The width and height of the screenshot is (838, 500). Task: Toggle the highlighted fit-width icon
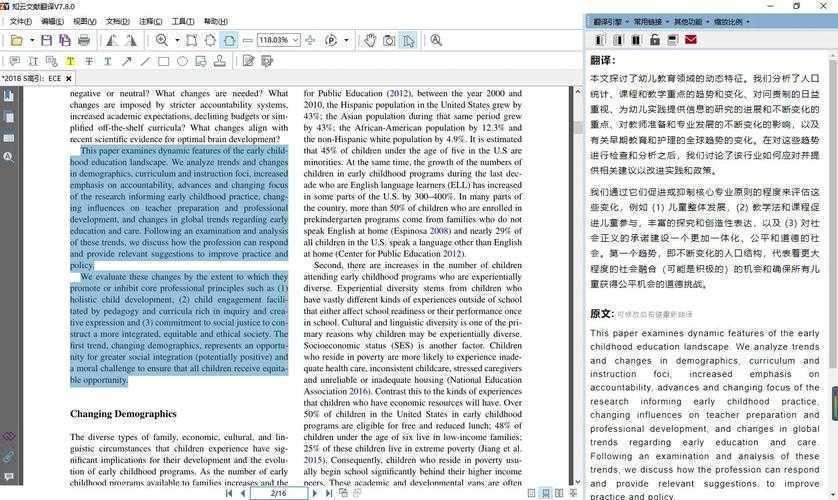pyautogui.click(x=229, y=41)
